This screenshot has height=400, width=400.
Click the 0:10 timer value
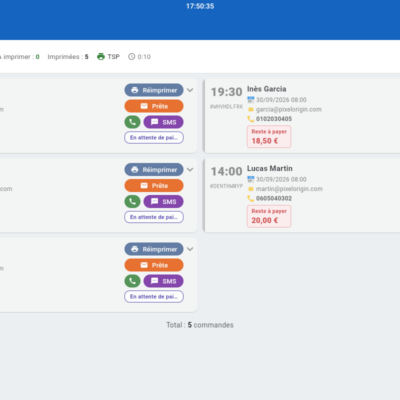144,57
